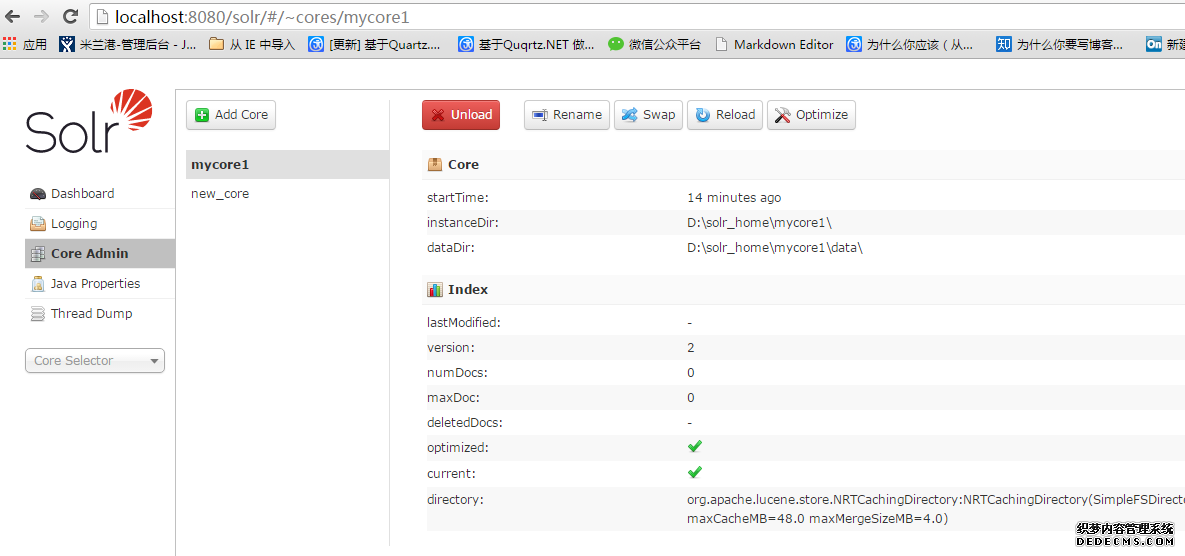The image size is (1185, 556).
Task: Select Core Admin menu item
Action: pyautogui.click(x=89, y=254)
